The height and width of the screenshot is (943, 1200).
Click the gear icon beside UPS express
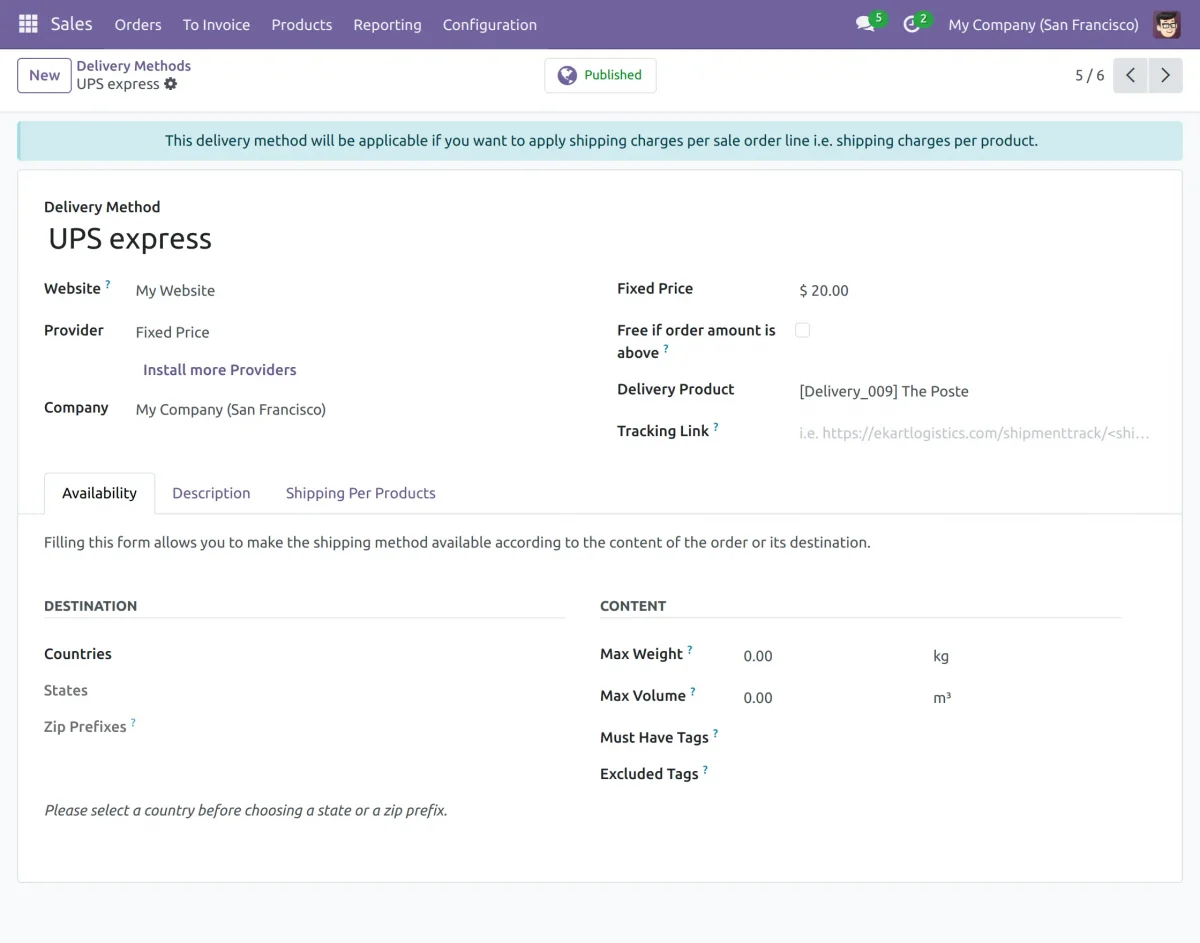pyautogui.click(x=171, y=84)
